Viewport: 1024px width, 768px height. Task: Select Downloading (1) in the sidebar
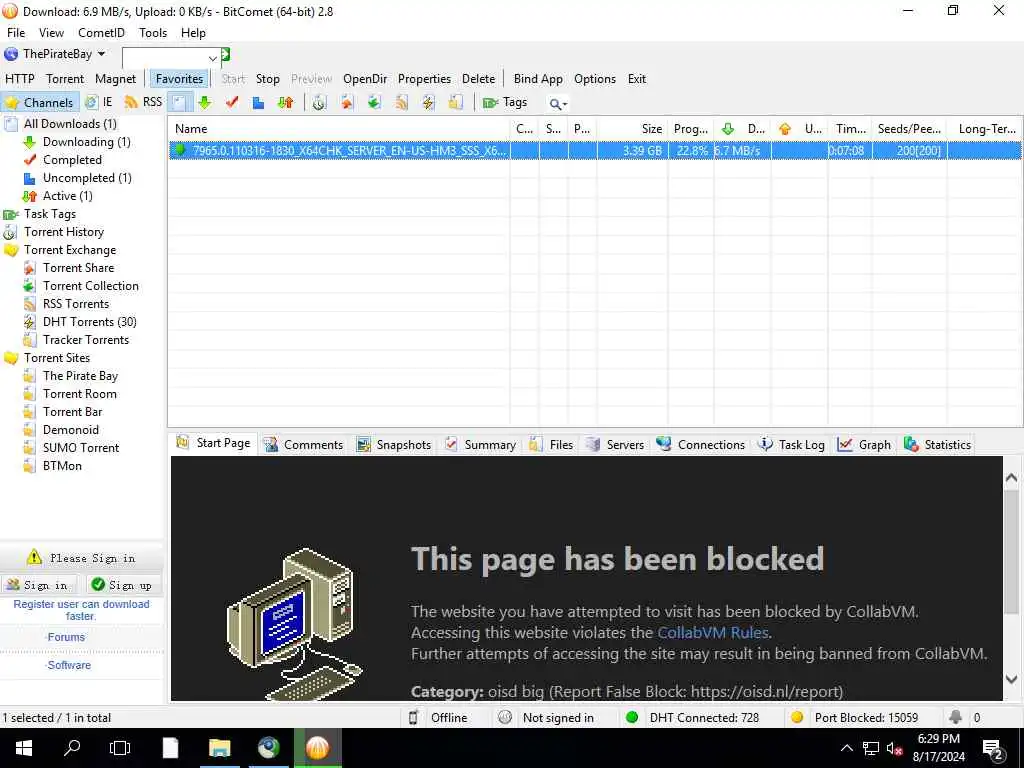(86, 142)
